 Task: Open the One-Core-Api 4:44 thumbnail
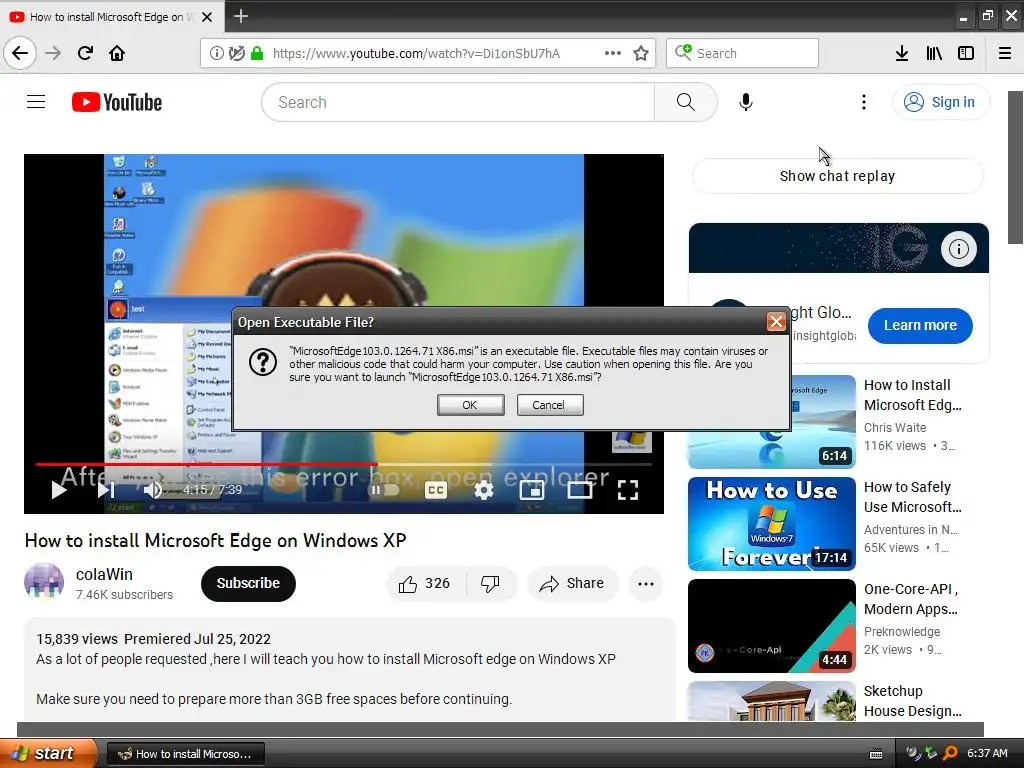pos(772,626)
